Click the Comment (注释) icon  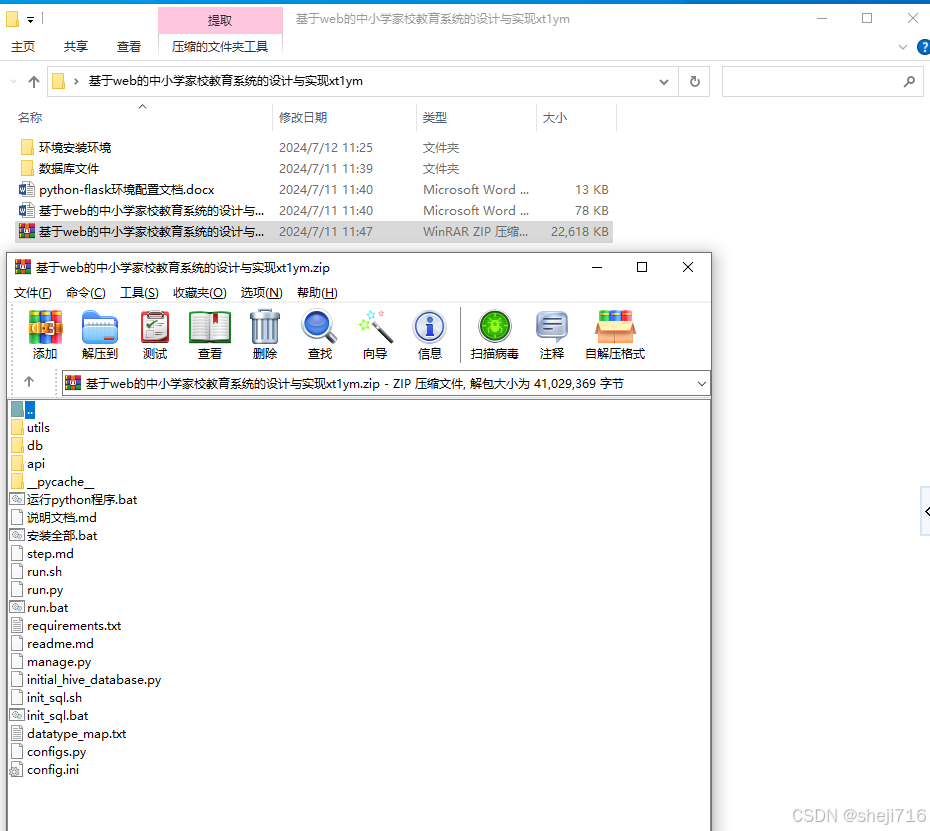[x=552, y=327]
